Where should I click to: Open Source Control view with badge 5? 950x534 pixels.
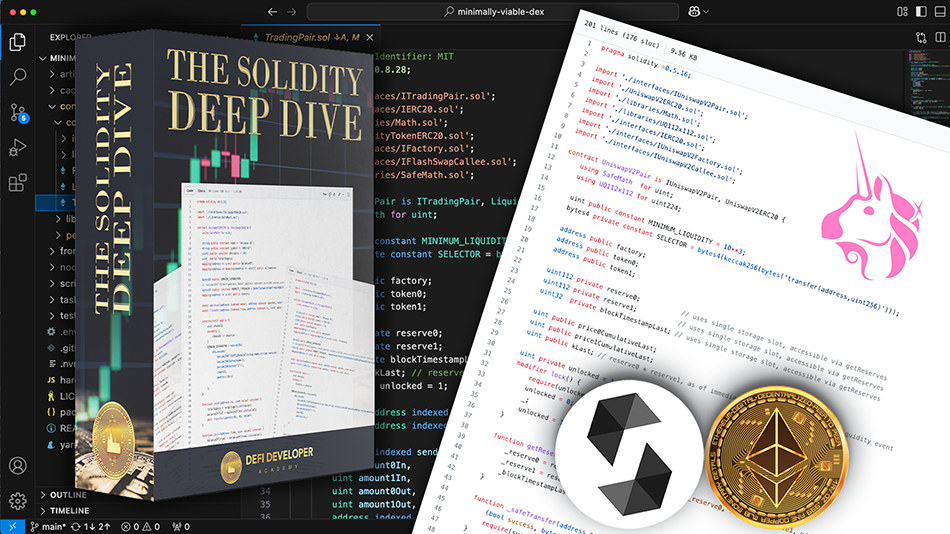18,112
